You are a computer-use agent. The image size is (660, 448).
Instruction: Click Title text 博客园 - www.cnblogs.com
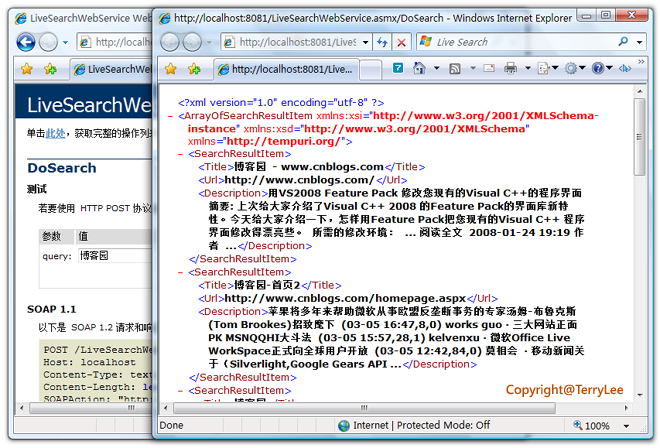[x=309, y=167]
